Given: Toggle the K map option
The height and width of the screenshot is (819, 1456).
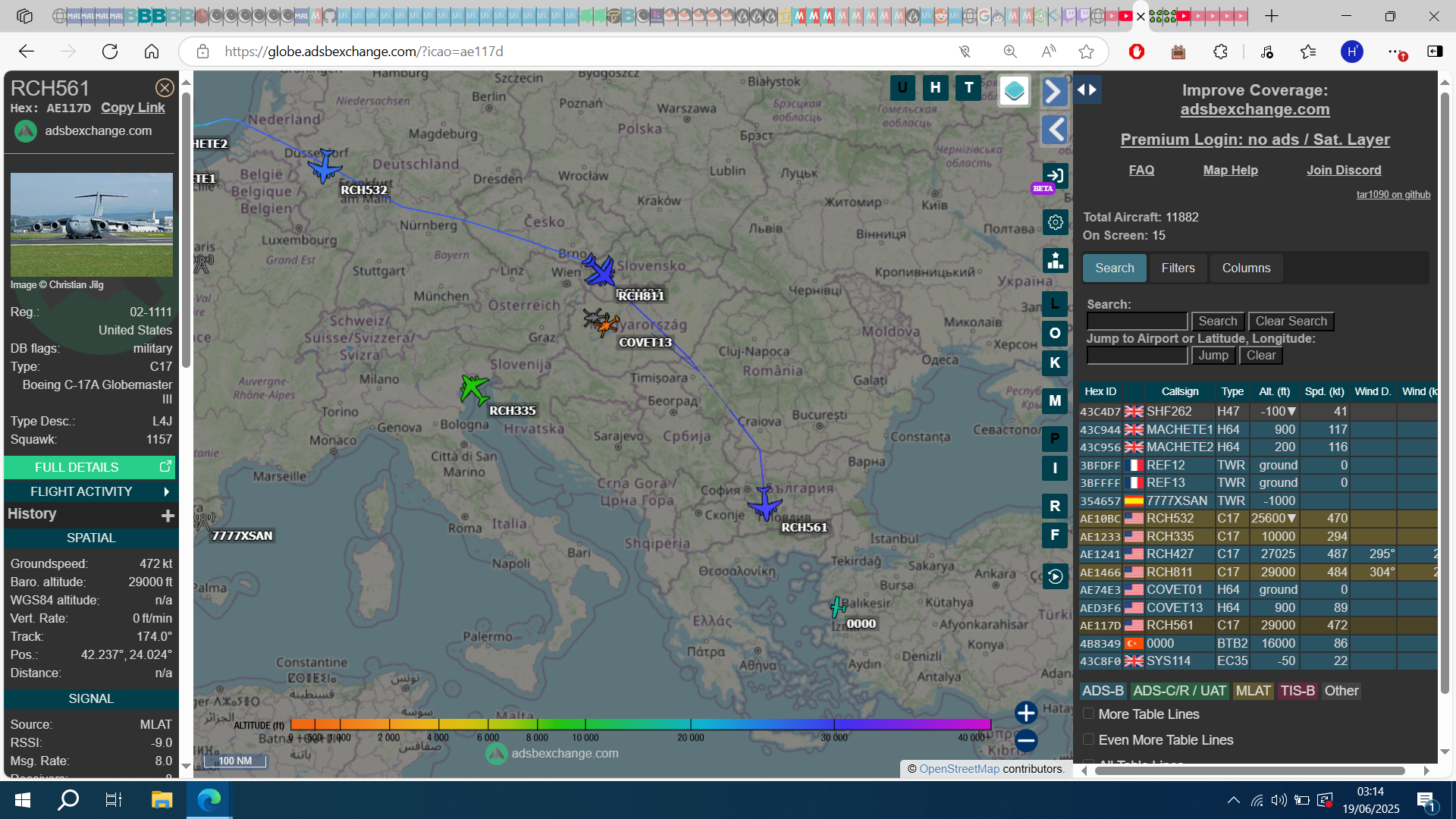Looking at the screenshot, I should [1055, 362].
